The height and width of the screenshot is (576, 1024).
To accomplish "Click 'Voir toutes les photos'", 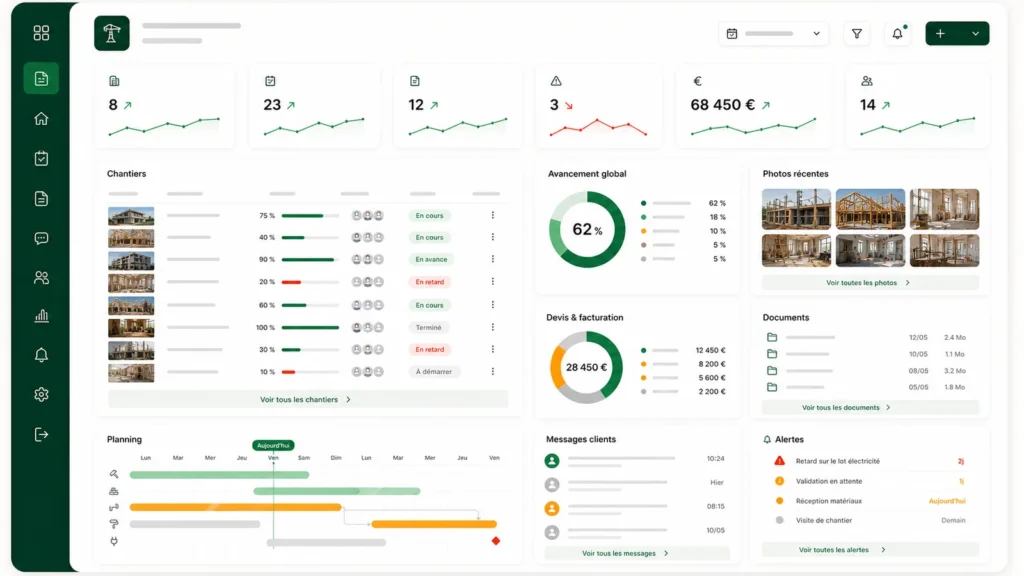I will (868, 283).
